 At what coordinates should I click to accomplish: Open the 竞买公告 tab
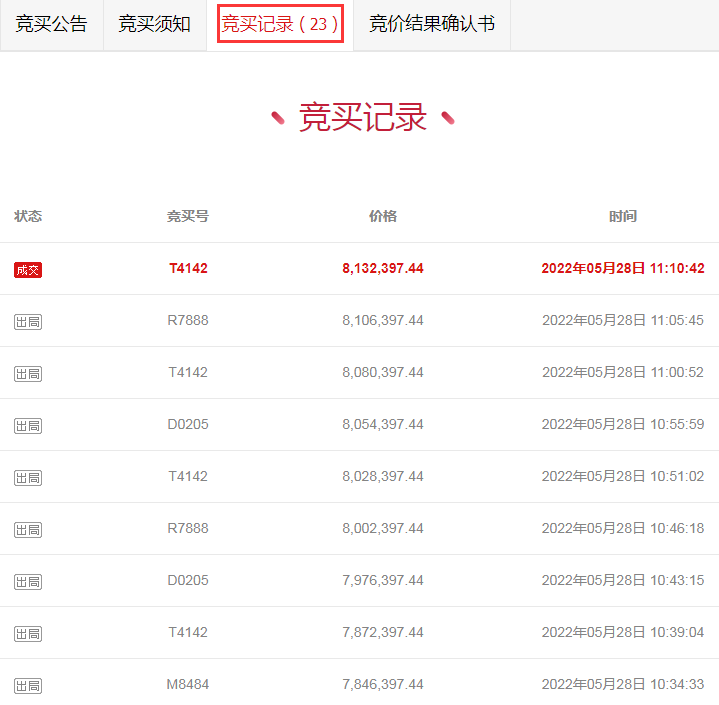[x=51, y=24]
